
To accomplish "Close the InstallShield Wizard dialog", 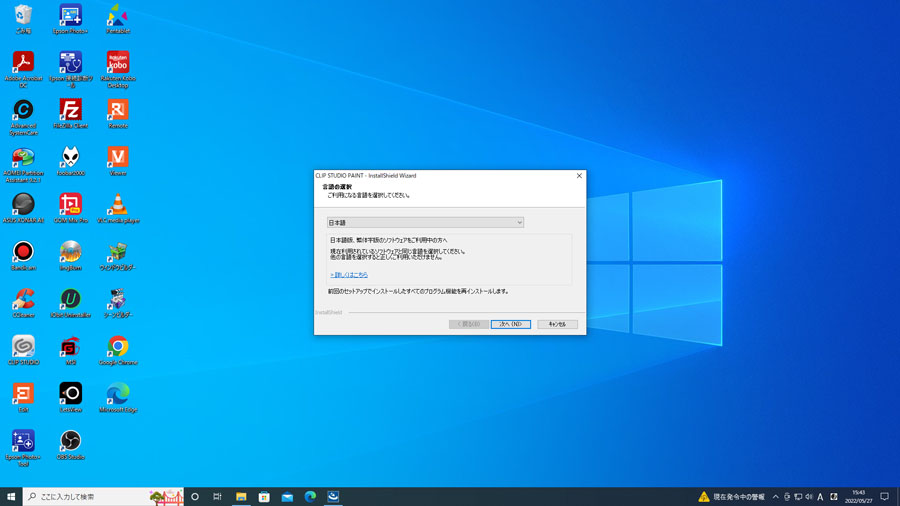I will (x=579, y=176).
